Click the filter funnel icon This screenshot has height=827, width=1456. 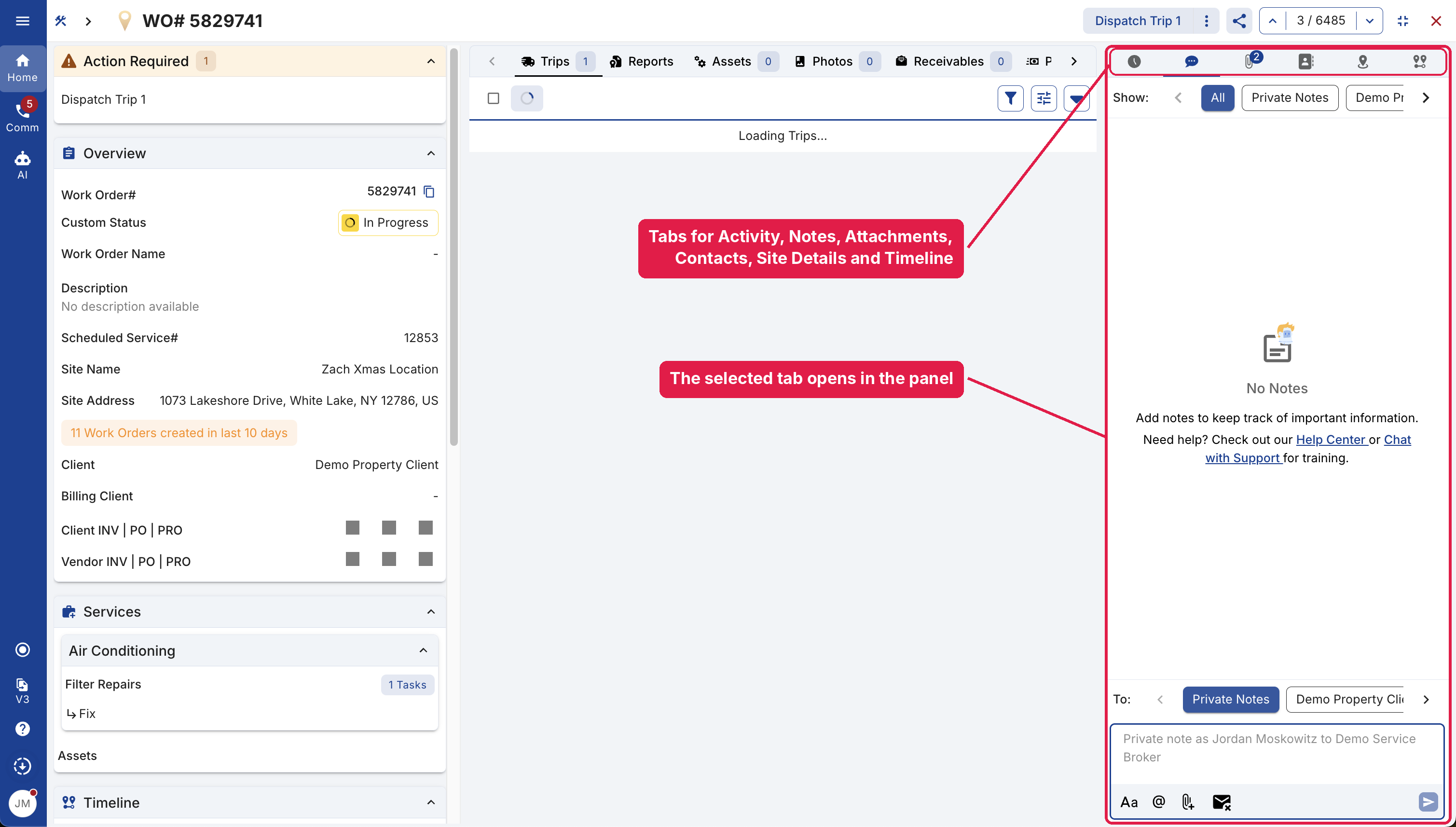[1010, 98]
